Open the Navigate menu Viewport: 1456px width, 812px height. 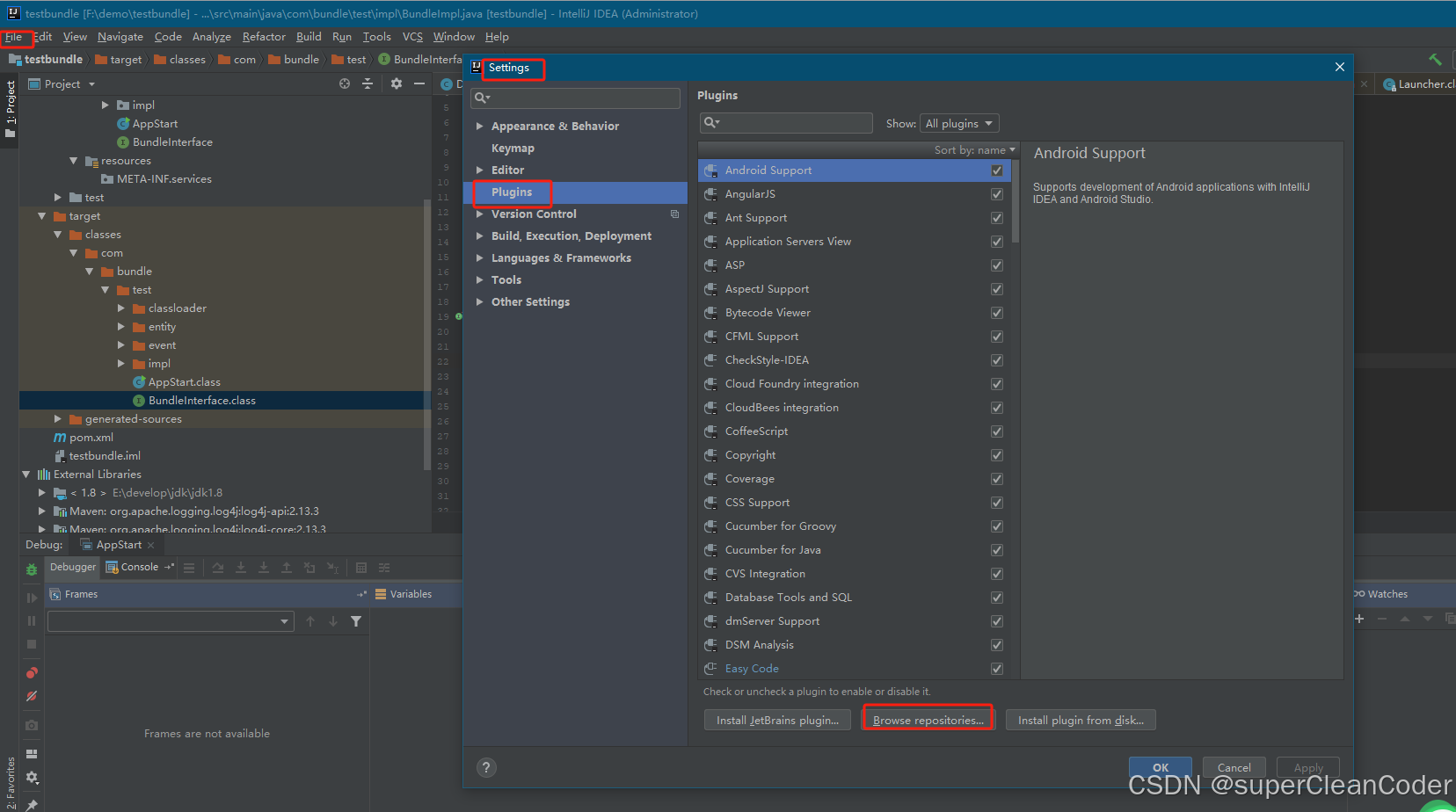pos(120,37)
